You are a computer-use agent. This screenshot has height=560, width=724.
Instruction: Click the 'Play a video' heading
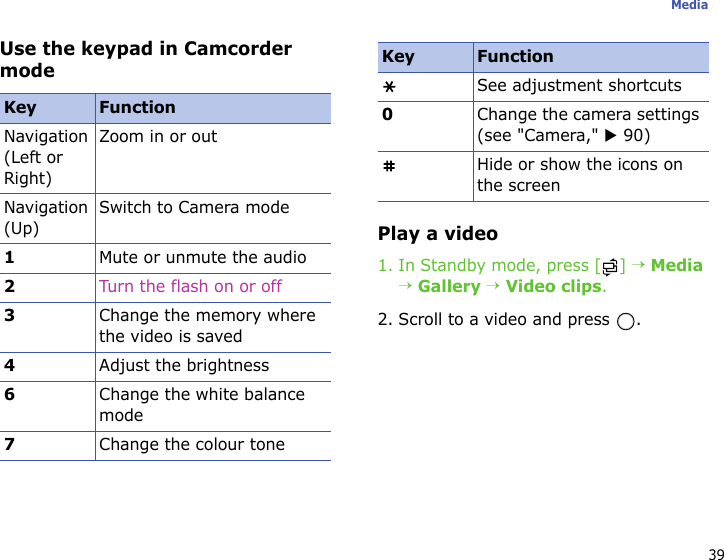(437, 234)
